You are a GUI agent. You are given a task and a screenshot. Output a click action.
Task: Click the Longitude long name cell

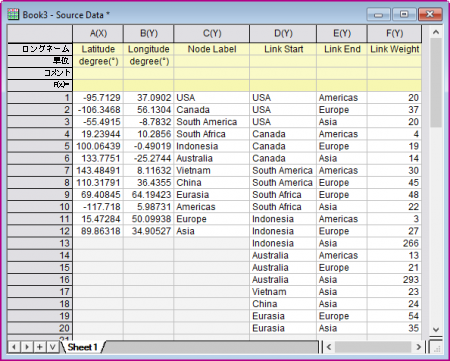(149, 49)
